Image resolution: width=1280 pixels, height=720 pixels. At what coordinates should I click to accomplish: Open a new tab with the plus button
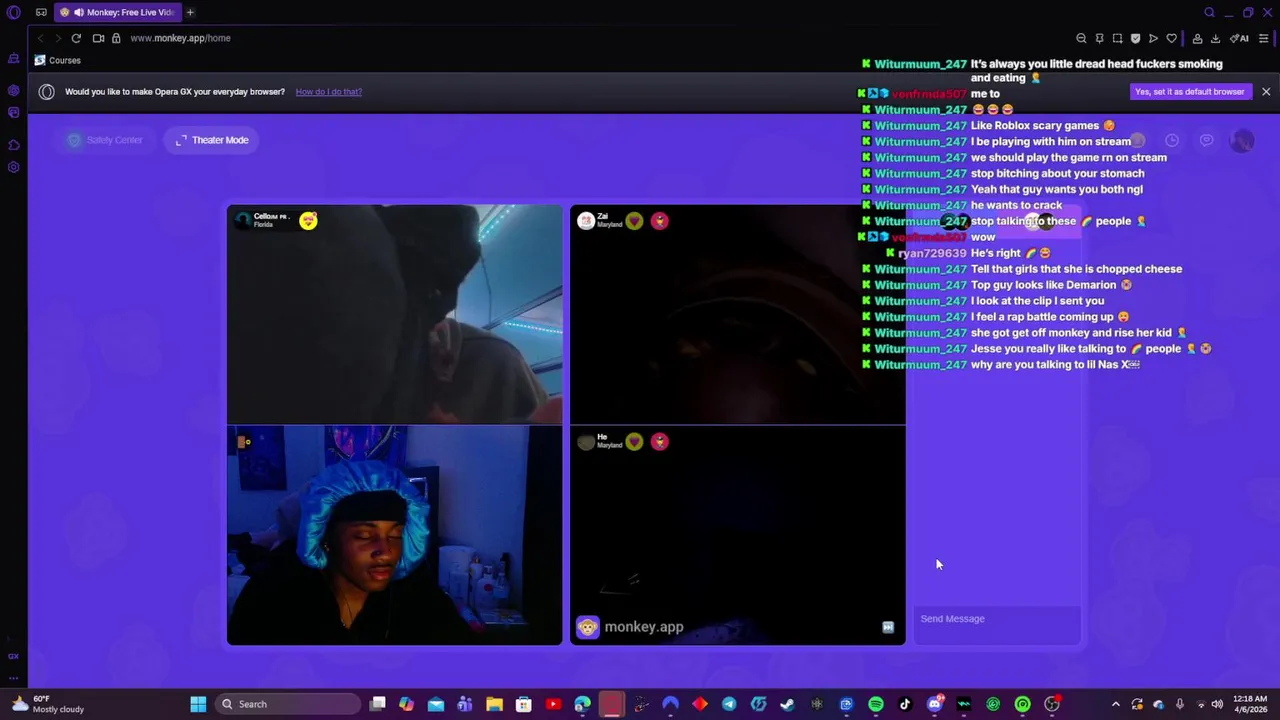click(x=190, y=12)
